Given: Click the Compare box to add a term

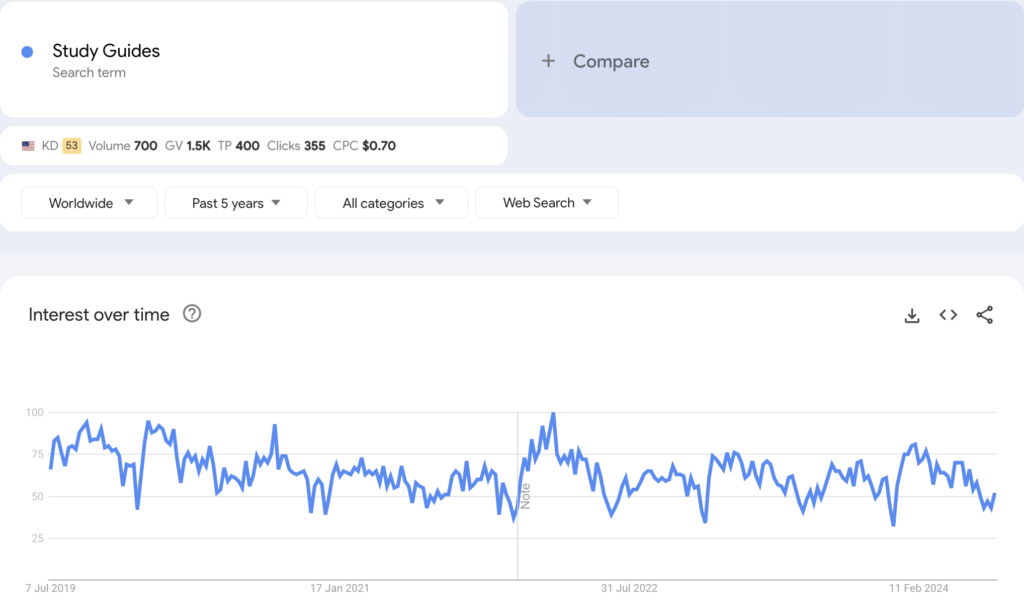Looking at the screenshot, I should (768, 60).
